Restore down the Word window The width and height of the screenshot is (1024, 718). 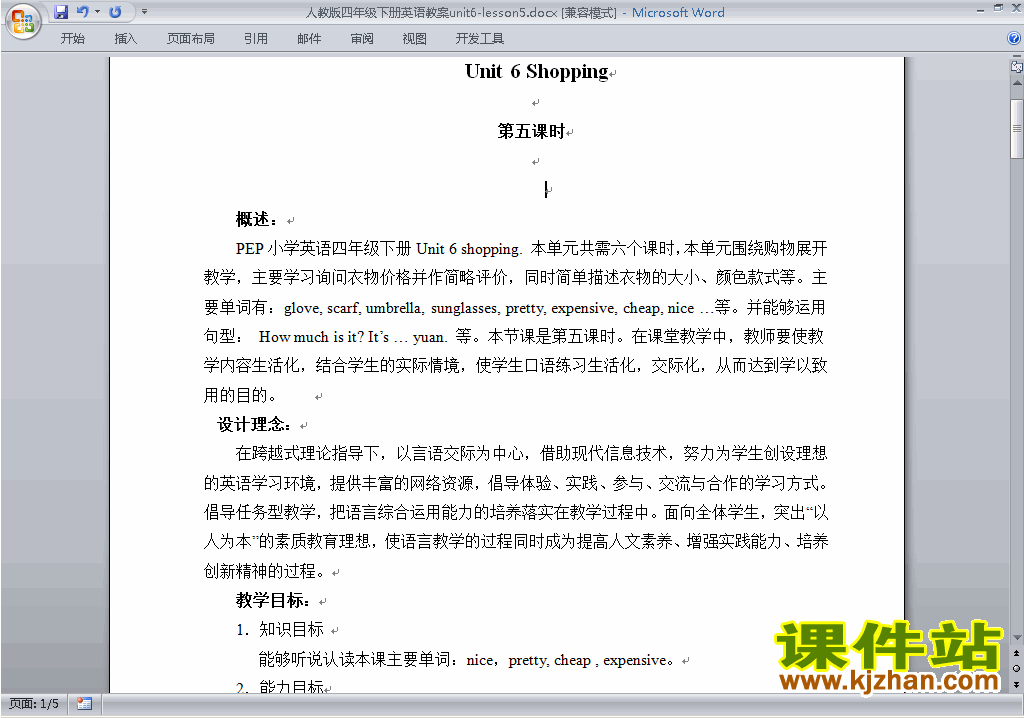pyautogui.click(x=998, y=9)
